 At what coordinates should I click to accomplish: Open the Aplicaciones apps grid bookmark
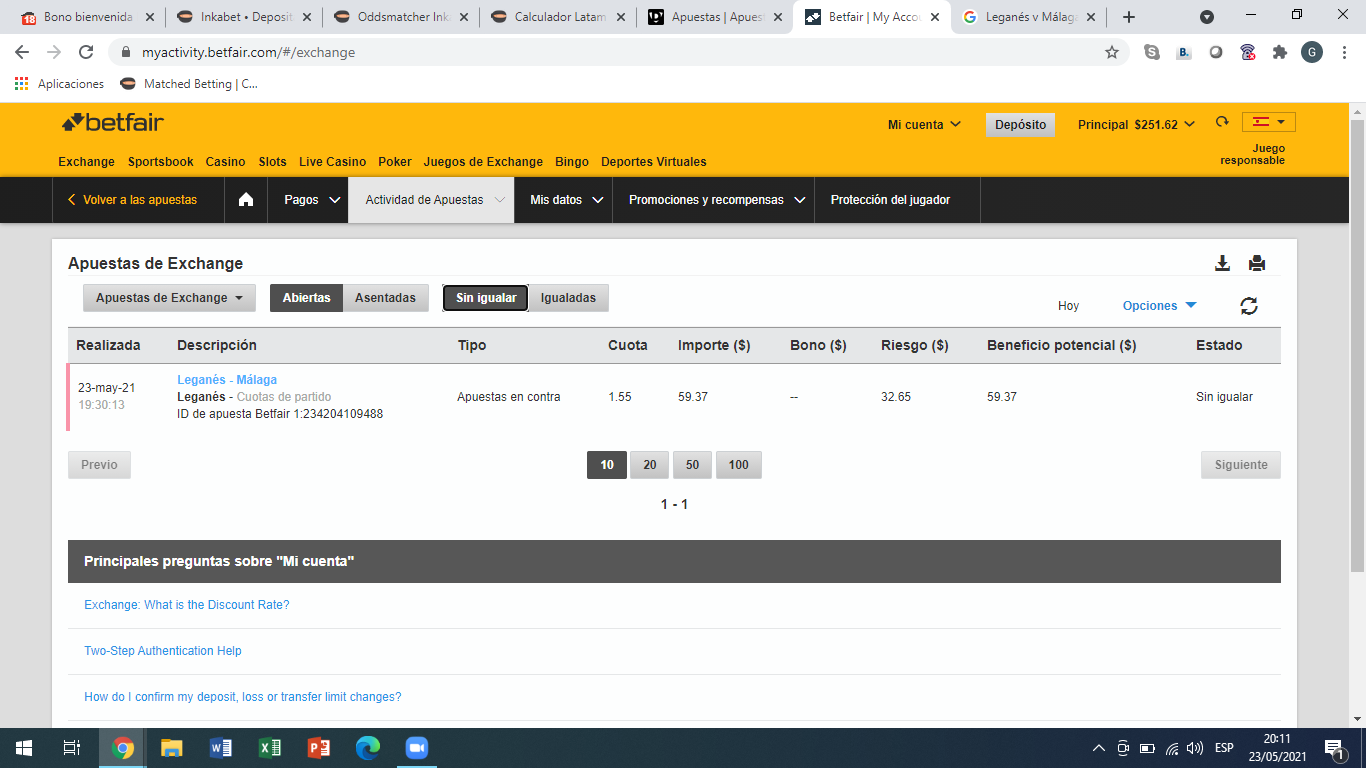click(x=59, y=84)
